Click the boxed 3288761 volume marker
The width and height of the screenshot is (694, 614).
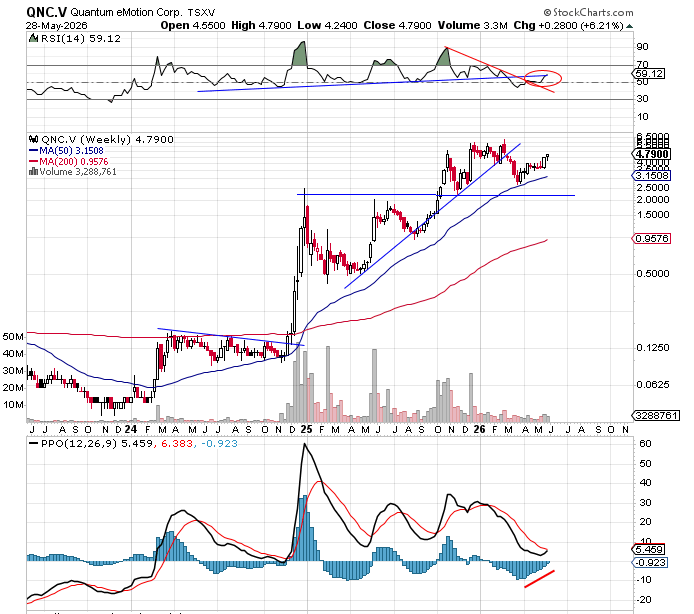click(x=655, y=415)
